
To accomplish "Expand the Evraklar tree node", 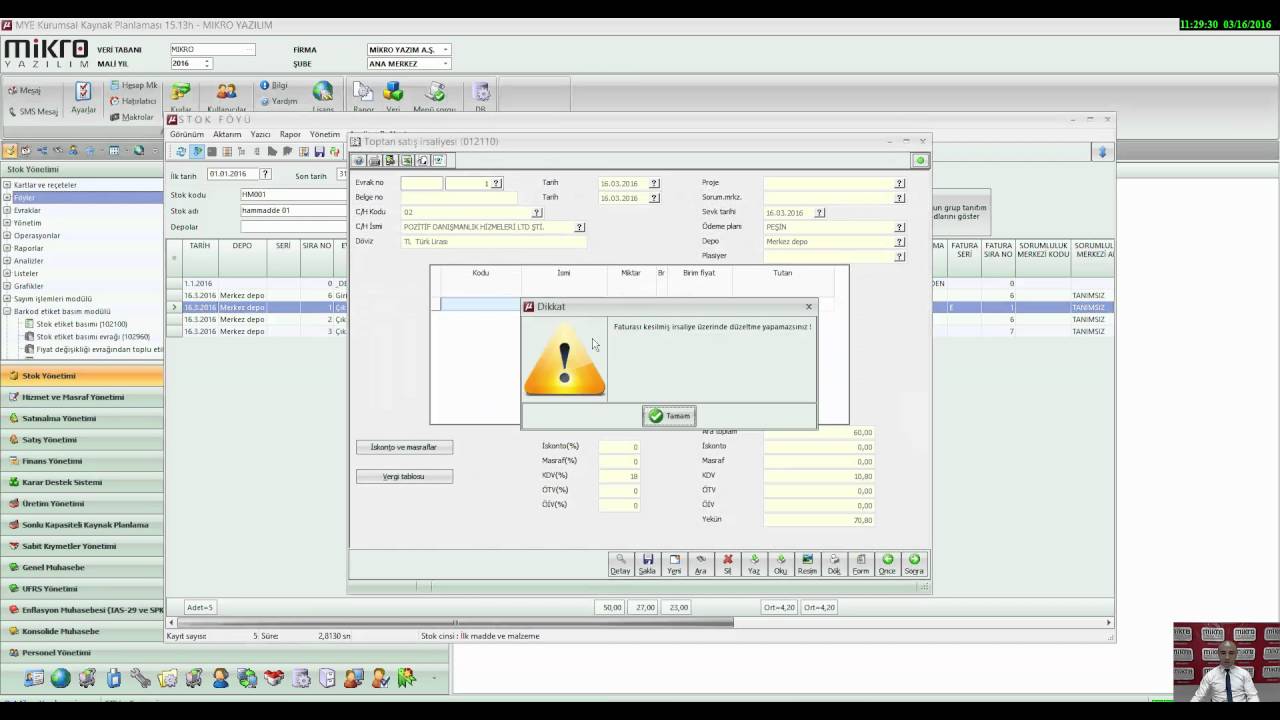I will [7, 210].
